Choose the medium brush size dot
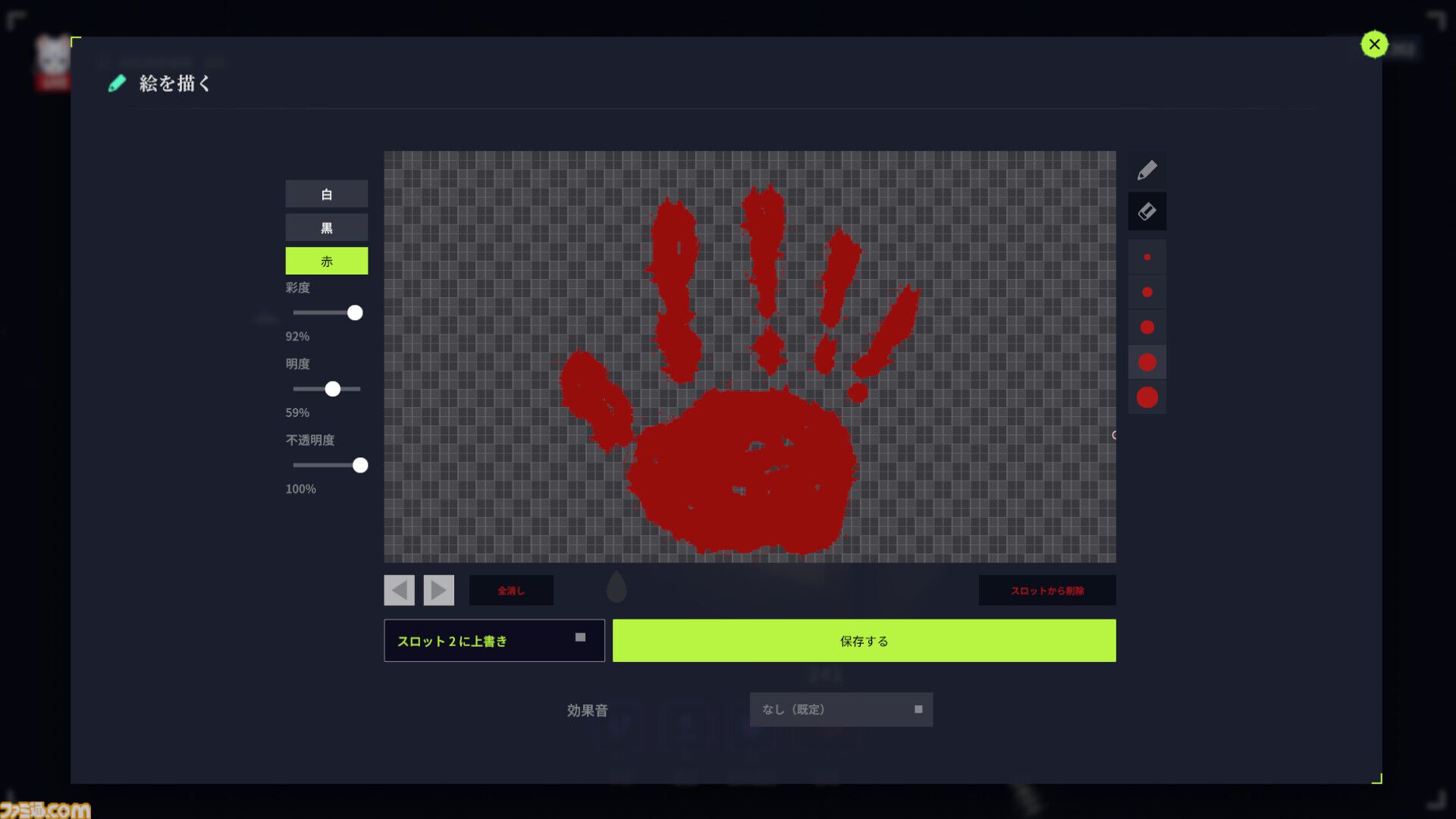This screenshot has height=819, width=1456. tap(1147, 327)
